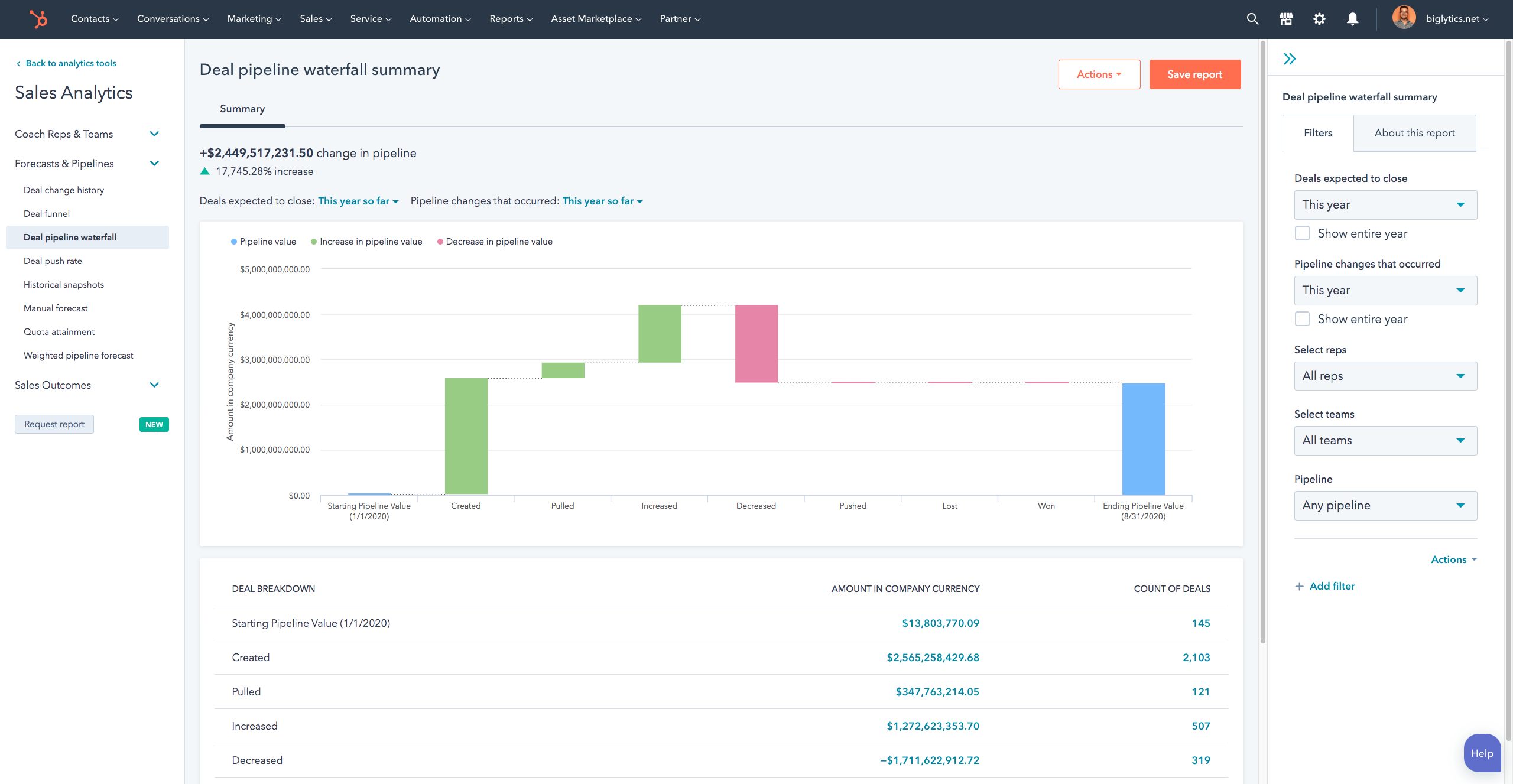Open the Select reps All reps dropdown

point(1385,376)
